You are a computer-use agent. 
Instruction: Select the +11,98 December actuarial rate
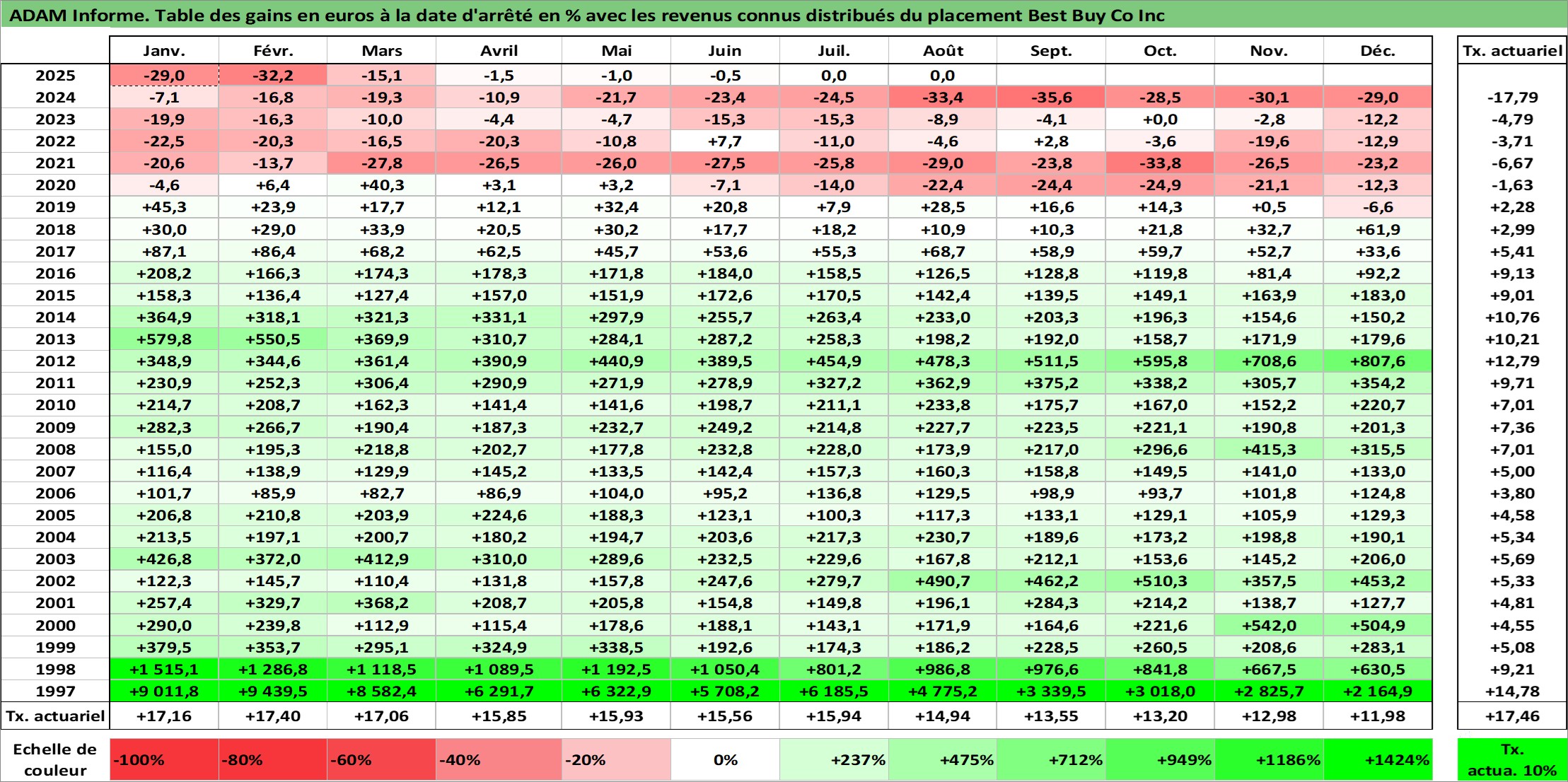pos(1378,716)
